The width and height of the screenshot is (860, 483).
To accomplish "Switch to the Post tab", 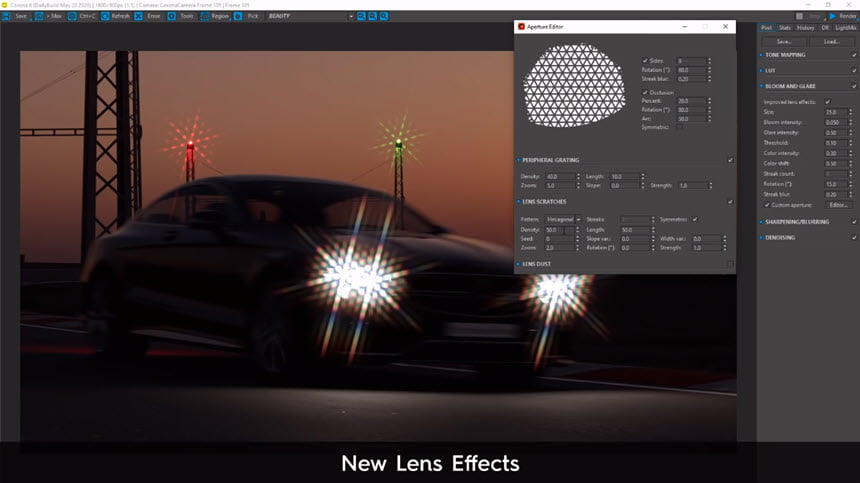I will pos(766,27).
